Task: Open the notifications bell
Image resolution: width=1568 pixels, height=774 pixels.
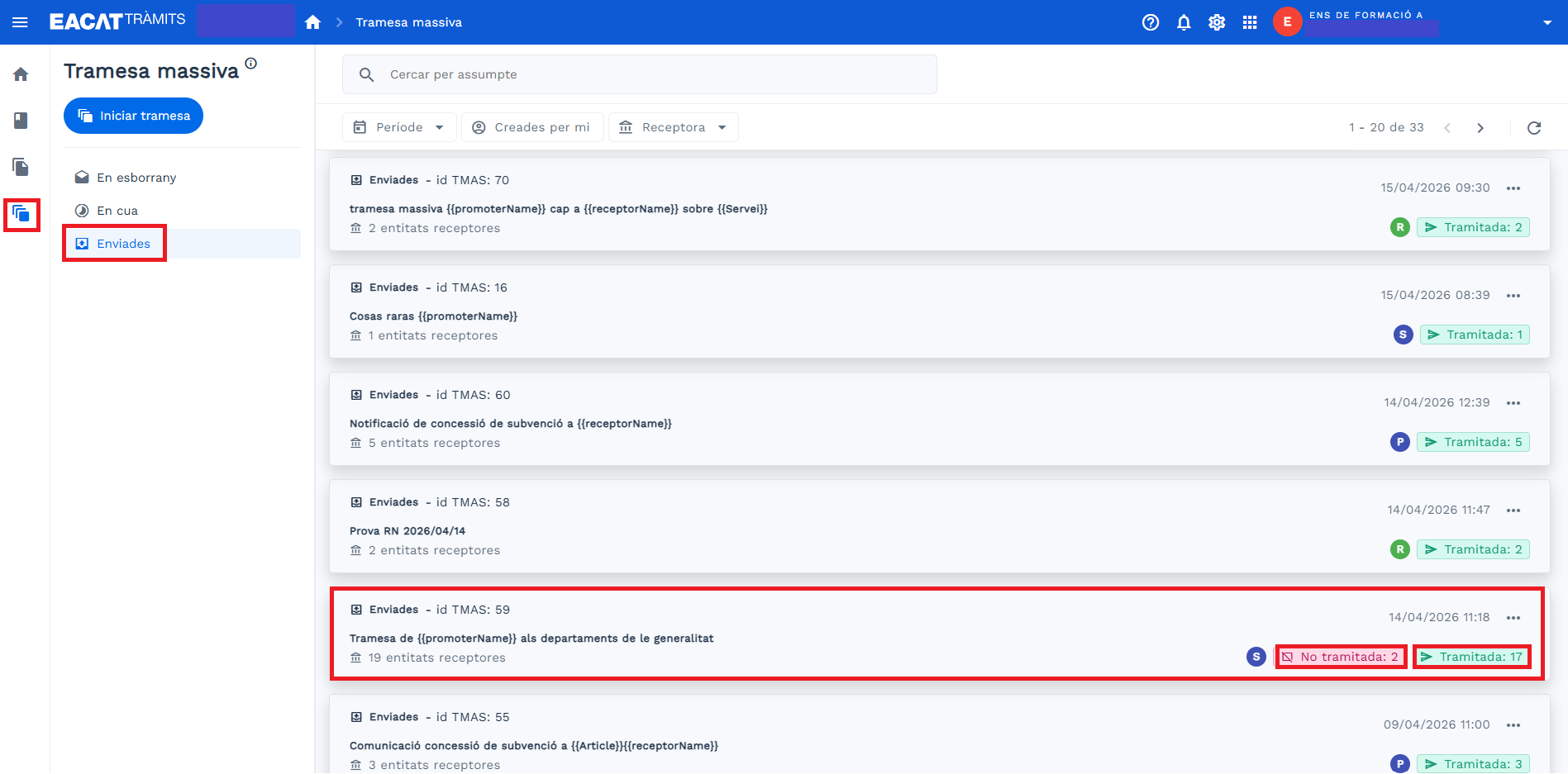Action: (1184, 22)
